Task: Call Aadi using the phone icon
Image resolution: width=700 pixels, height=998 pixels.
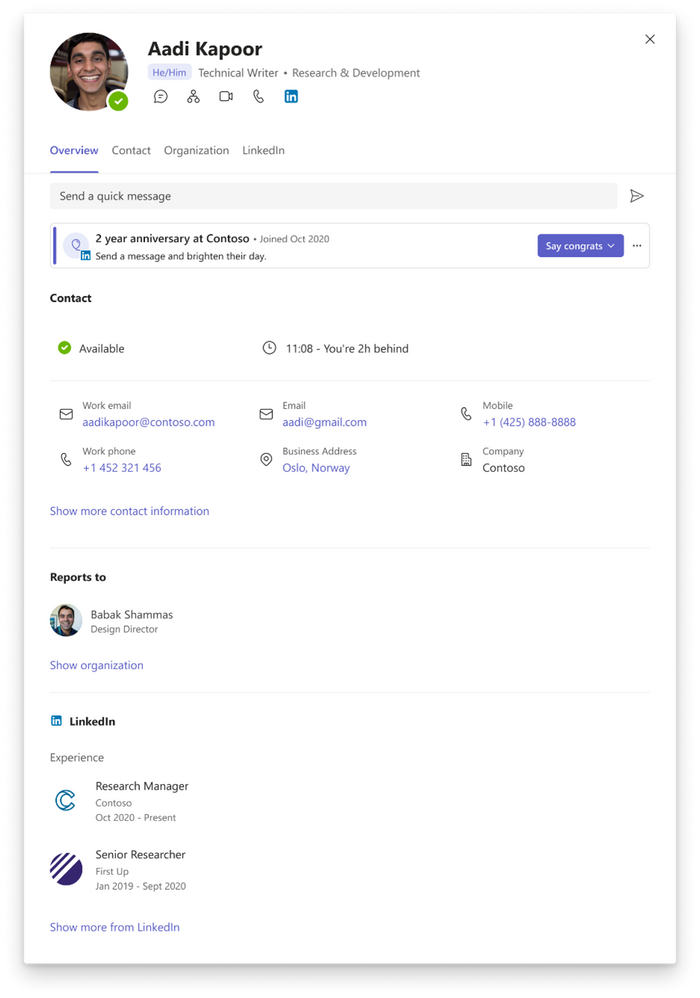Action: [x=257, y=96]
